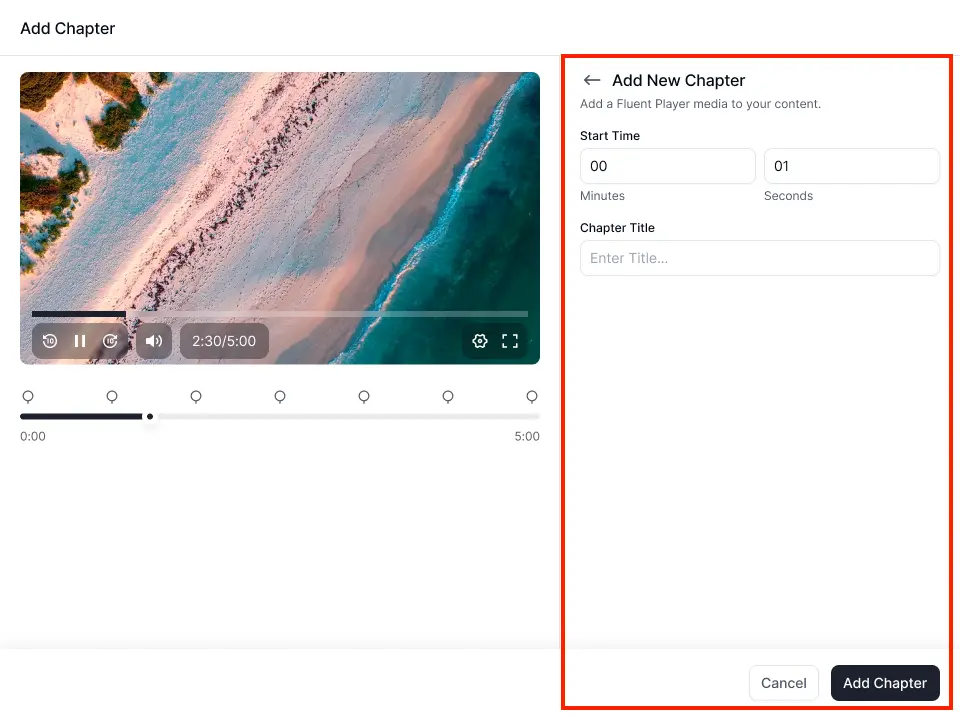The width and height of the screenshot is (960, 717).
Task: Open the player settings gear icon
Action: pyautogui.click(x=479, y=341)
